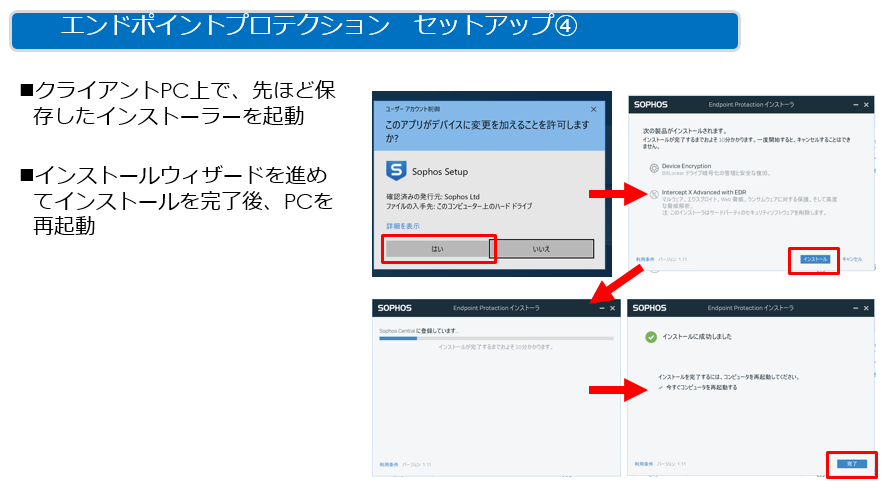Image resolution: width=890 pixels, height=491 pixels.
Task: Open the 詳細を表示 link
Action: pyautogui.click(x=403, y=226)
